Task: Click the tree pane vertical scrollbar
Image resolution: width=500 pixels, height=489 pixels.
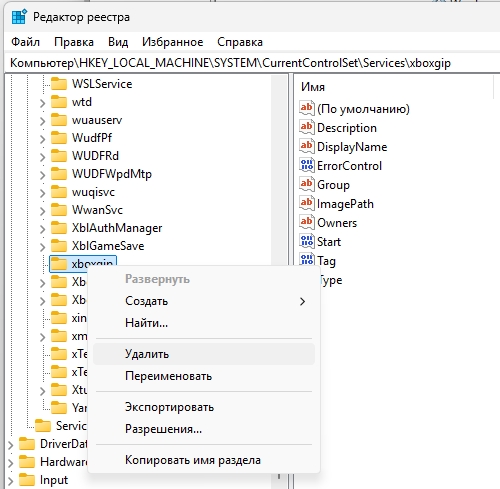Action: pyautogui.click(x=279, y=170)
